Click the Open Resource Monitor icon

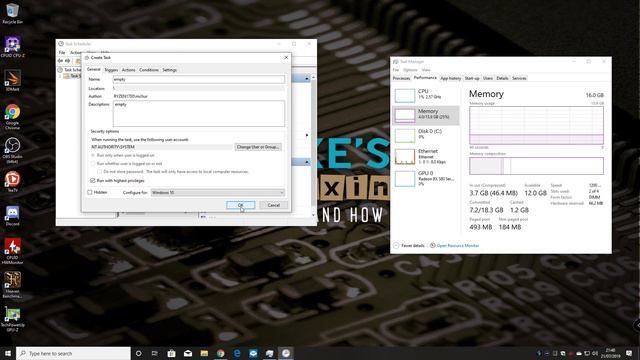(432, 245)
